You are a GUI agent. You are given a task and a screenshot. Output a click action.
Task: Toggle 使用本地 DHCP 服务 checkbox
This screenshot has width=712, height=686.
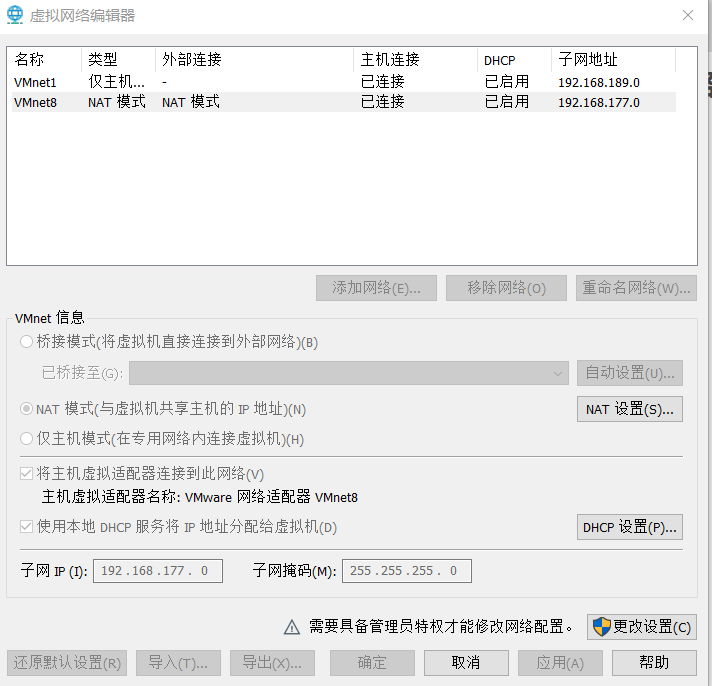point(26,527)
